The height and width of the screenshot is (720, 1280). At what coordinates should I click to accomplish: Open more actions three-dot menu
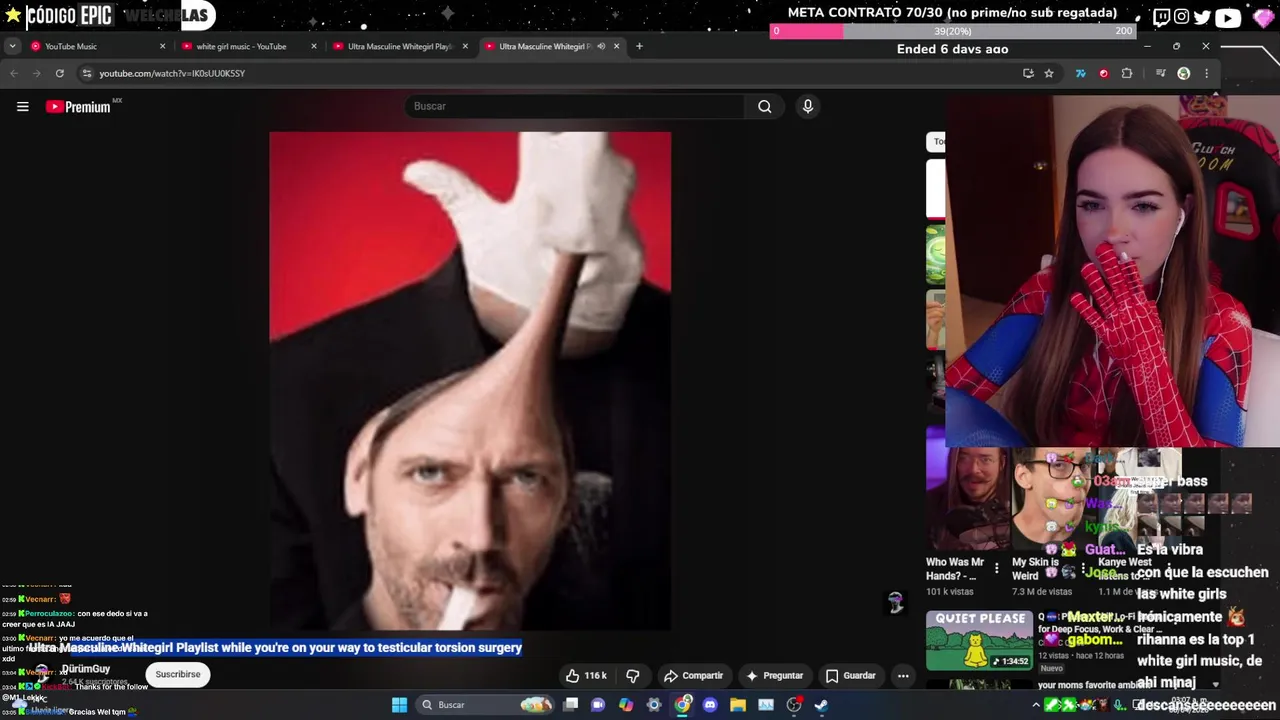point(903,676)
